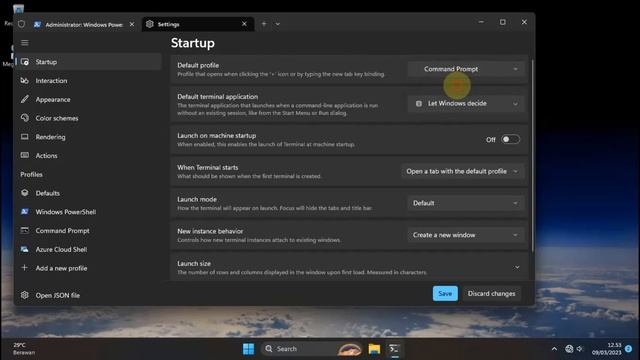Image resolution: width=640 pixels, height=360 pixels.
Task: Click the Command Prompt profile icon
Action: (x=25, y=230)
